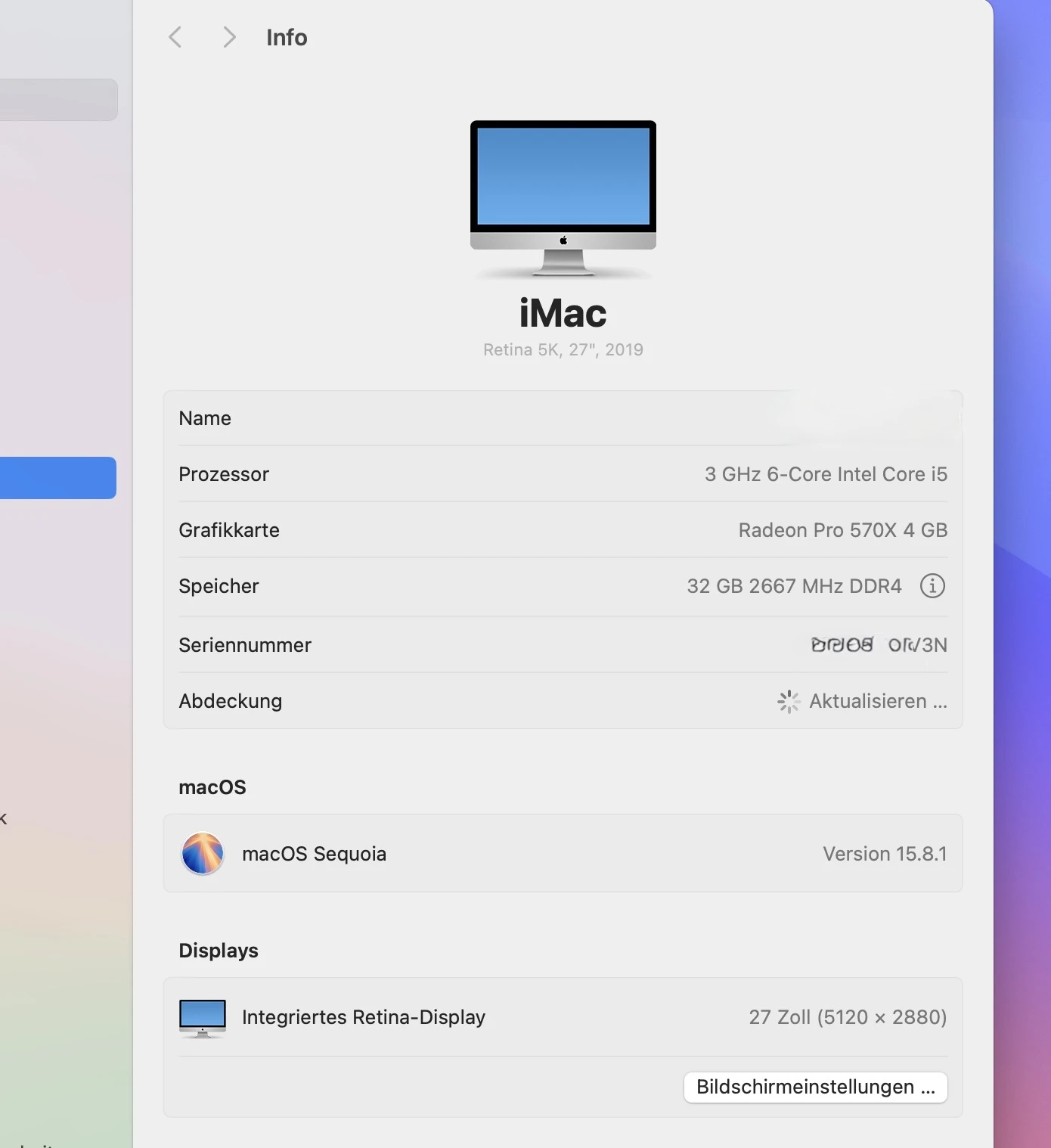1051x1148 pixels.
Task: Open memory details info icon
Action: [932, 586]
